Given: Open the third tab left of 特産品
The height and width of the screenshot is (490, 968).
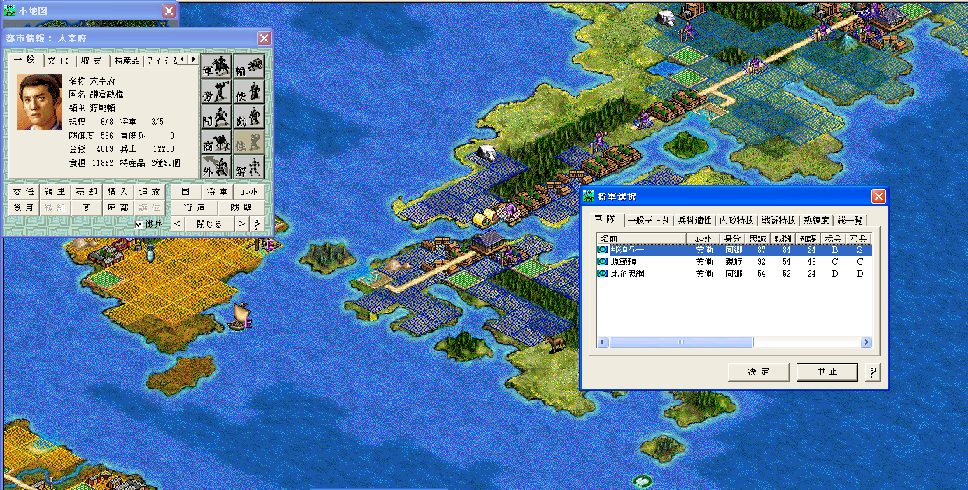Looking at the screenshot, I should click(x=93, y=60).
